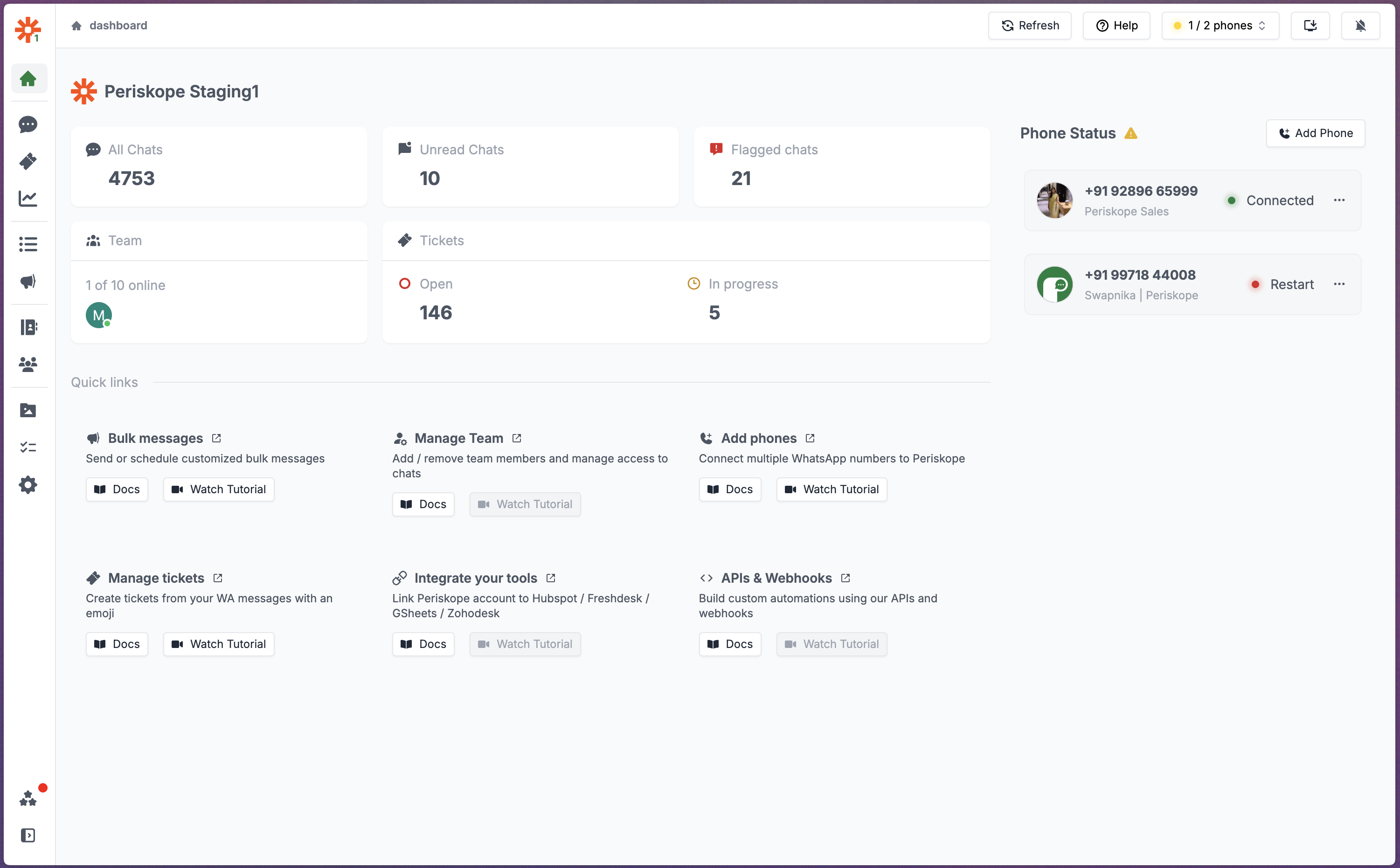Click external-link icon next to Bulk messages
Viewport: 1400px width, 868px height.
click(216, 438)
